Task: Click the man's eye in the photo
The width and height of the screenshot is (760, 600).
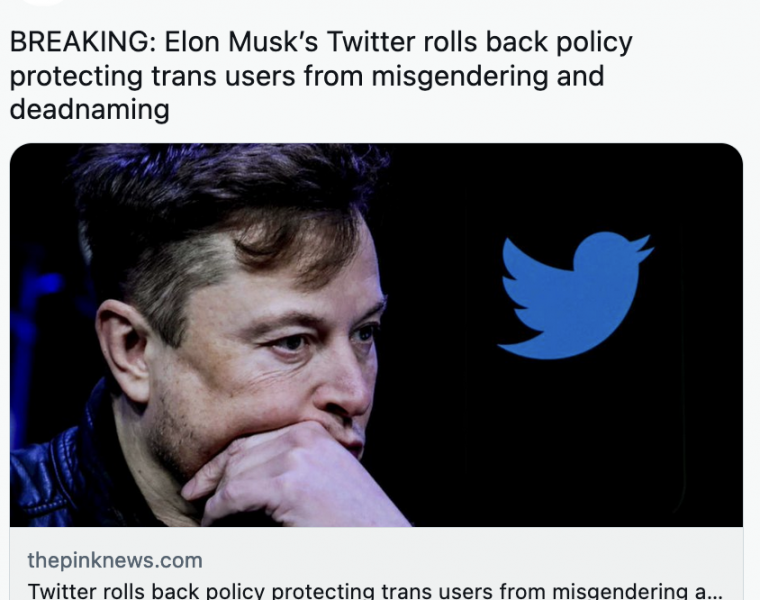Action: pyautogui.click(x=290, y=342)
